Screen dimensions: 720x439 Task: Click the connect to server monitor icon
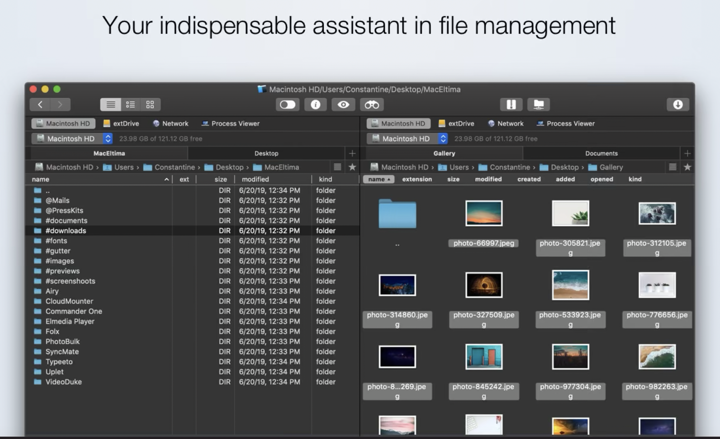click(x=539, y=105)
